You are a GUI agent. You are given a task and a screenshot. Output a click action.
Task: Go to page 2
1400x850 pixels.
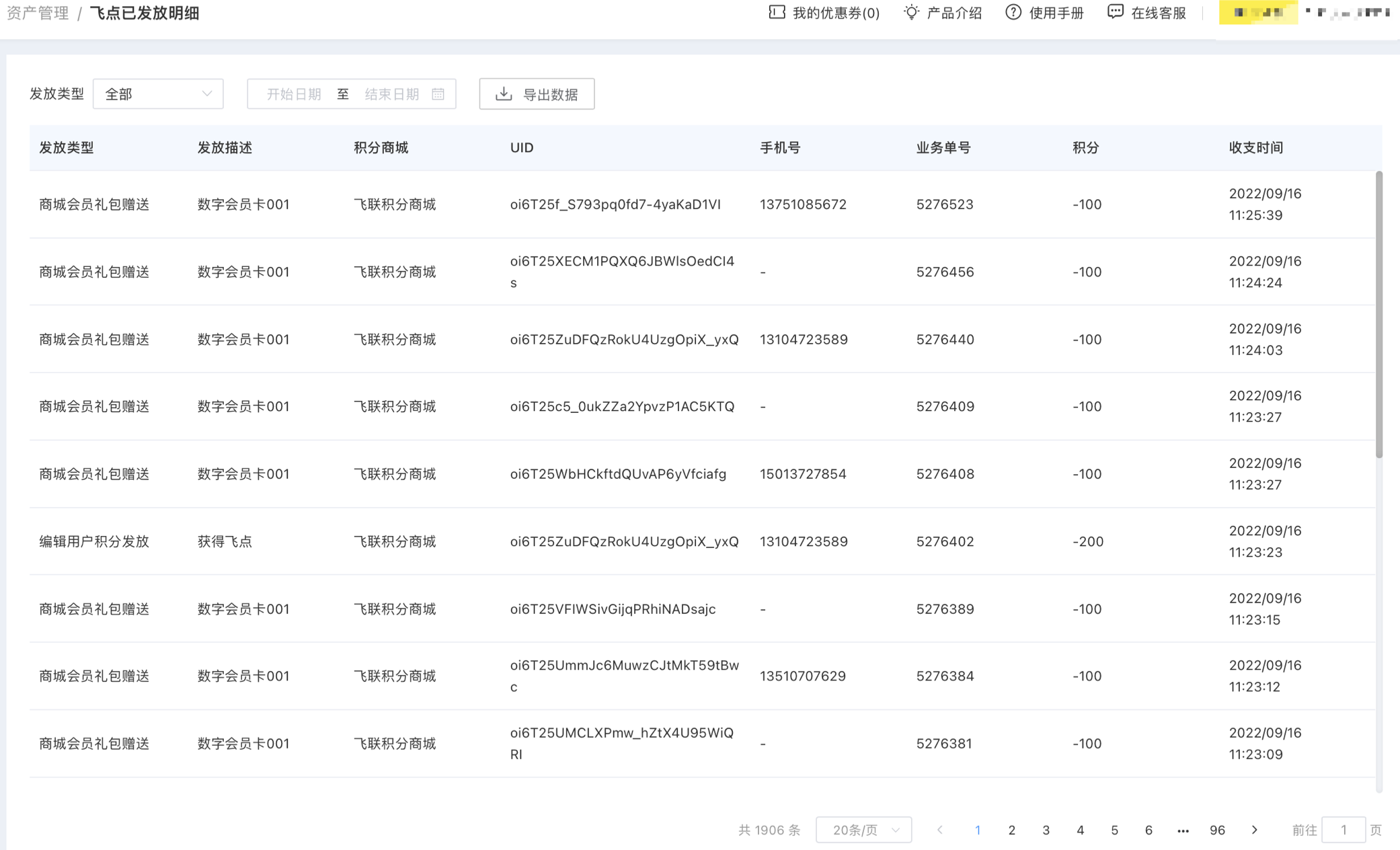tap(1011, 830)
